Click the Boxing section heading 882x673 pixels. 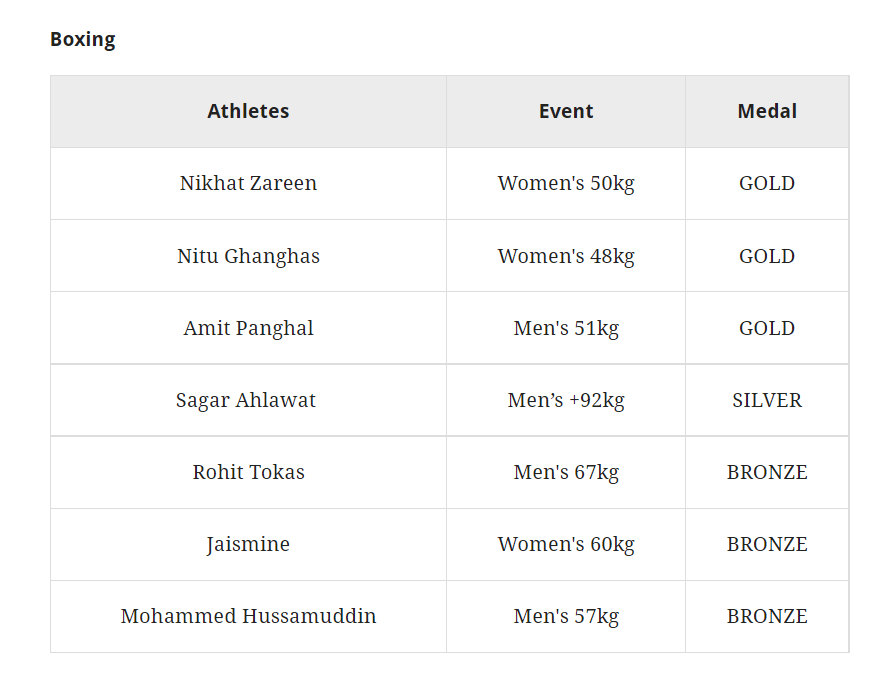[x=83, y=39]
